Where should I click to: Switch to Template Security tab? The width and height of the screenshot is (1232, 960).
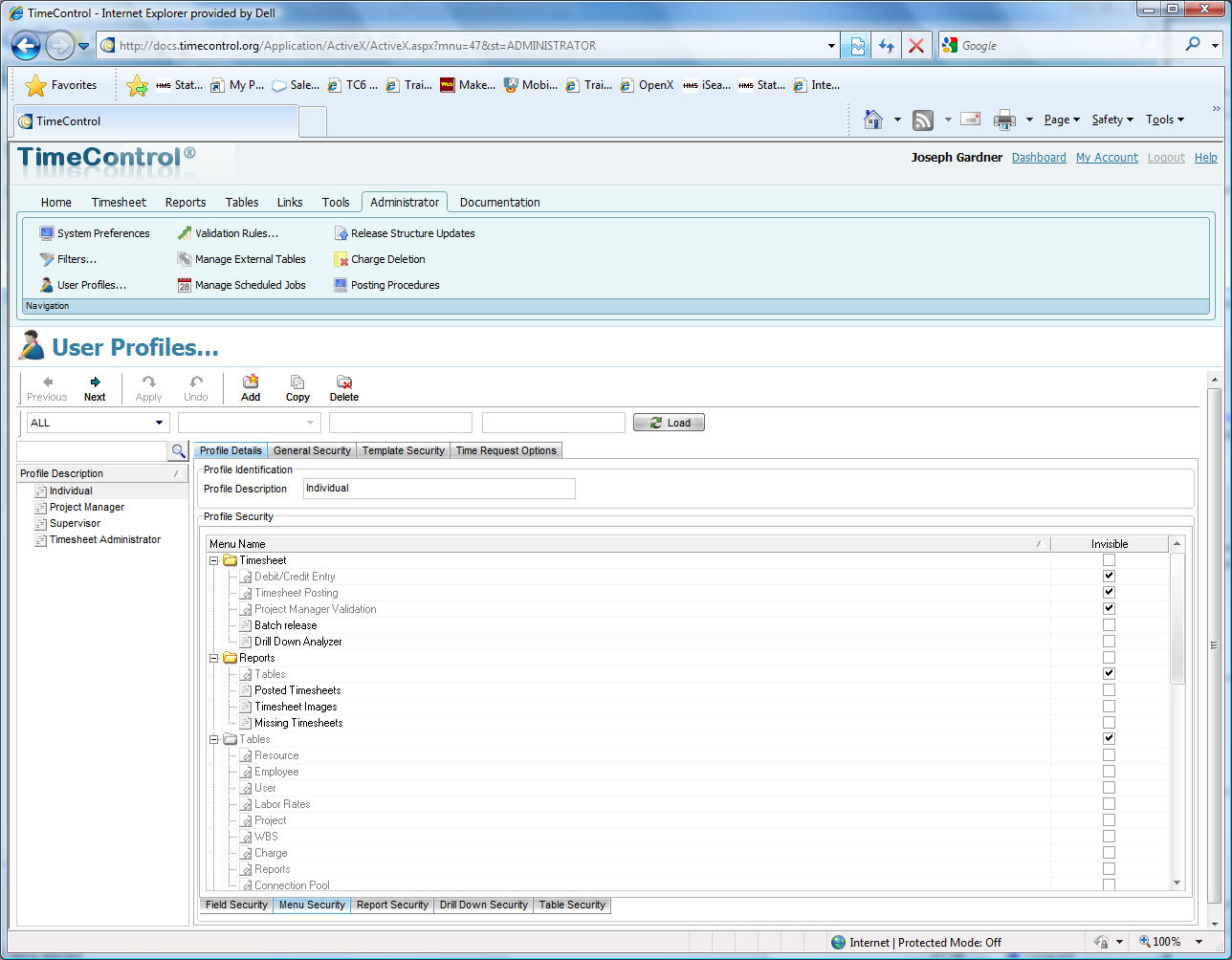pyautogui.click(x=403, y=450)
